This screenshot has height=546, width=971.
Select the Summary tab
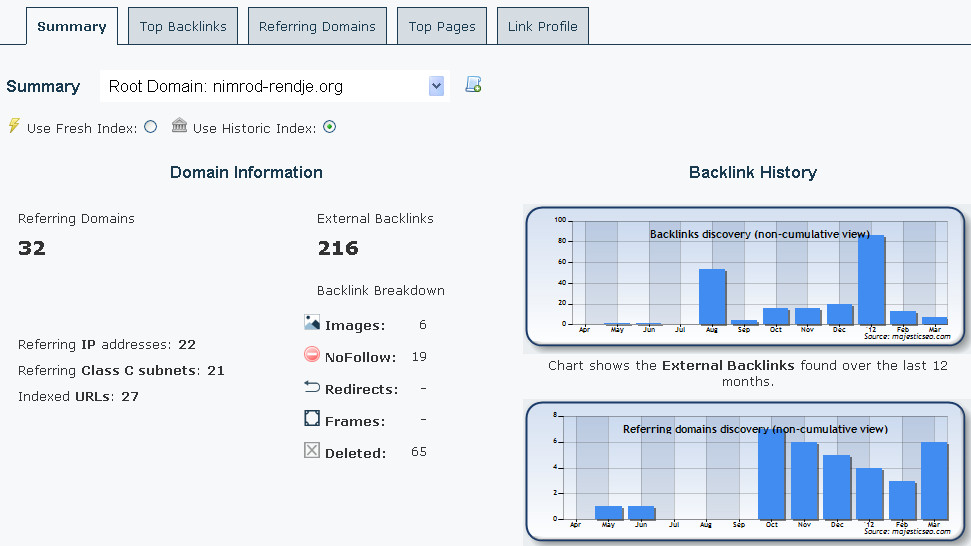tap(71, 27)
